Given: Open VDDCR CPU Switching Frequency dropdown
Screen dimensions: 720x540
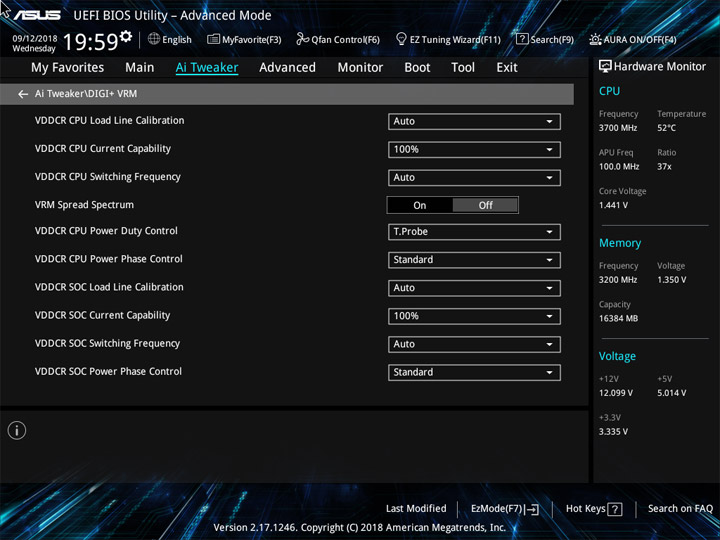Looking at the screenshot, I should click(474, 178).
